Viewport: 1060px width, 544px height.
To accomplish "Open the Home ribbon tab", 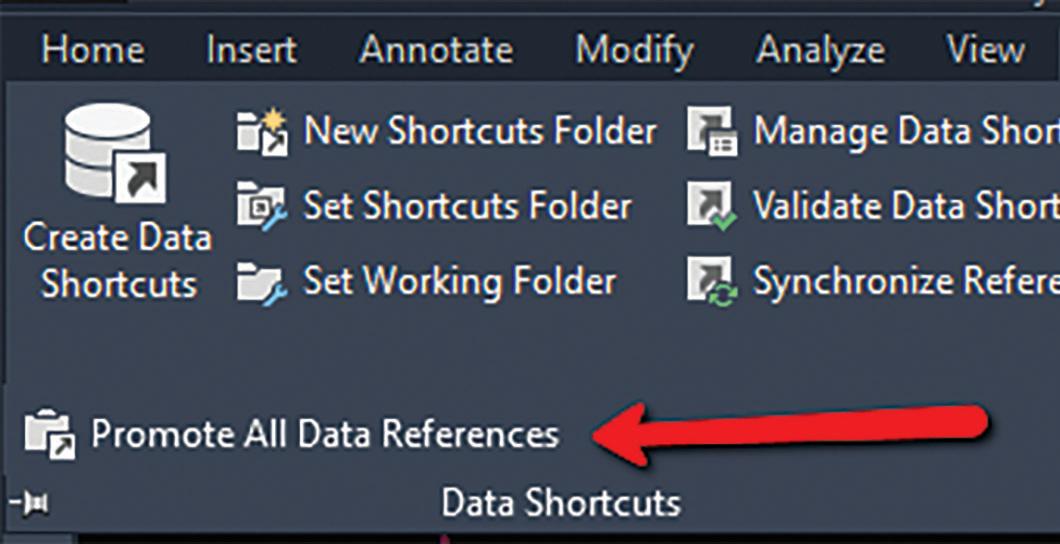I will [x=93, y=51].
